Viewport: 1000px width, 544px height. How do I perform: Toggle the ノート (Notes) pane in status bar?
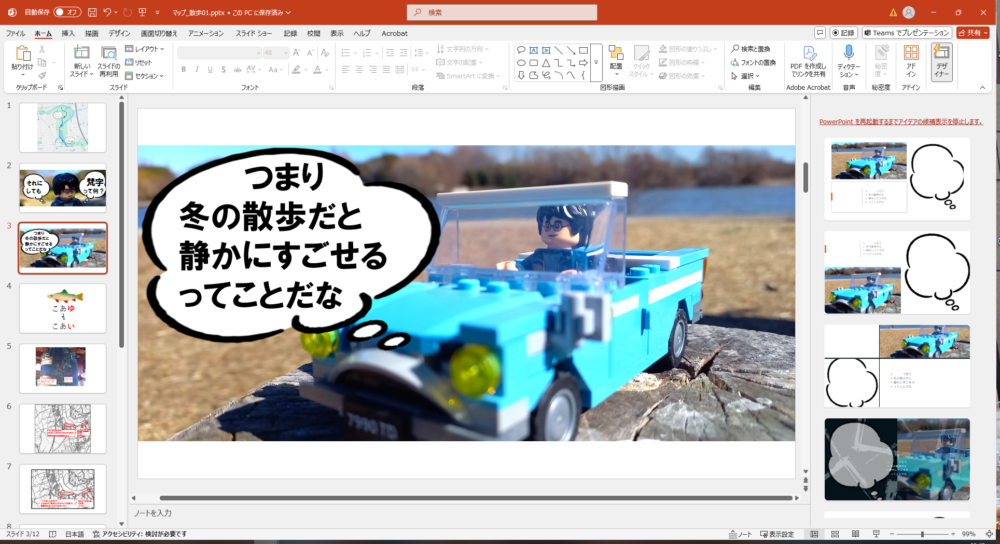(x=740, y=534)
